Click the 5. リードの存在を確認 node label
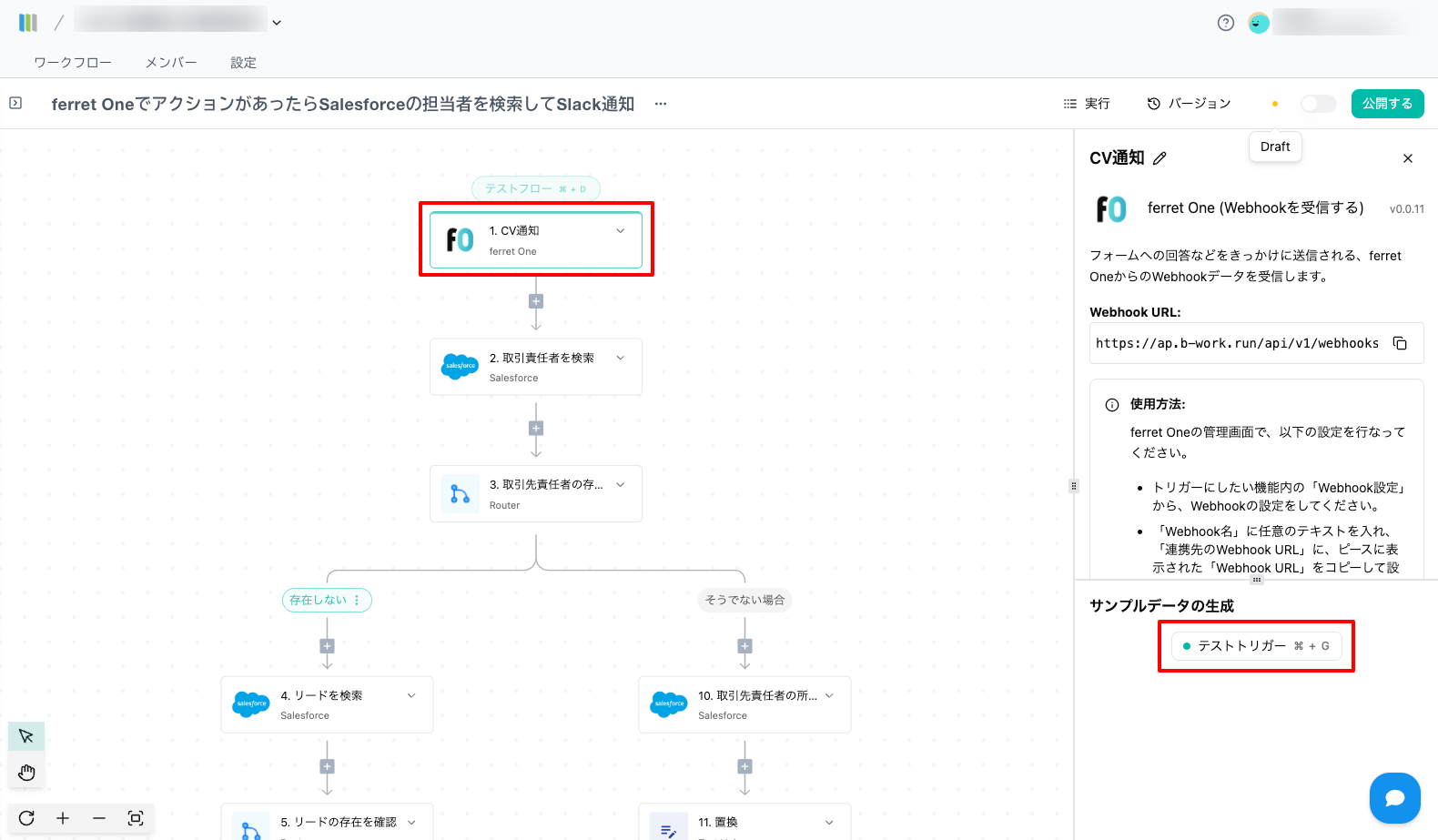This screenshot has height=840, width=1438. click(339, 822)
